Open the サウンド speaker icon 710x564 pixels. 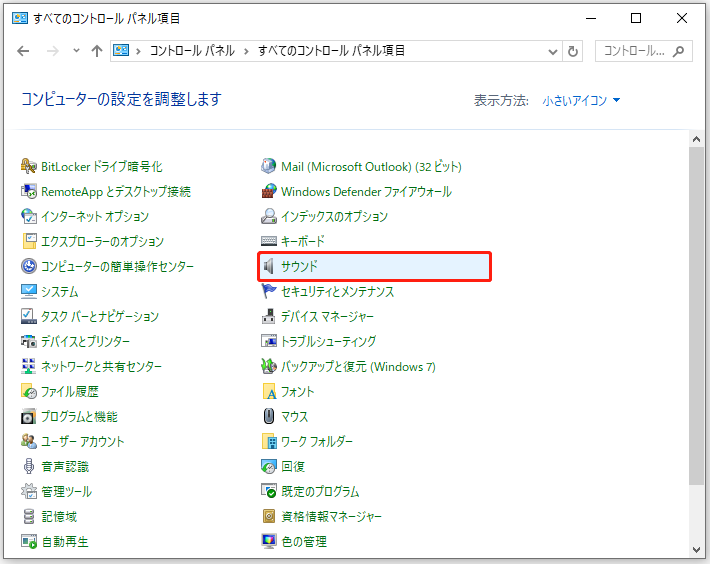(269, 266)
